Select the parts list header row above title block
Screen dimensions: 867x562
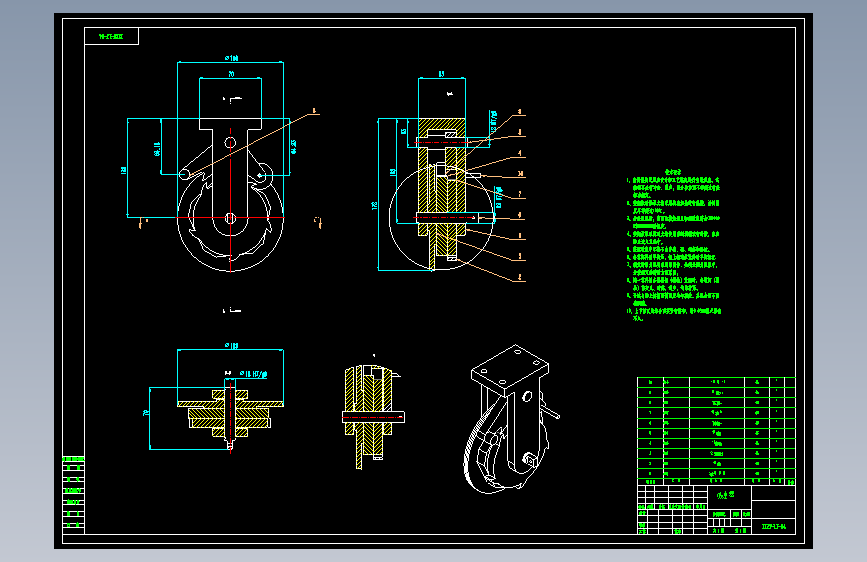point(716,481)
